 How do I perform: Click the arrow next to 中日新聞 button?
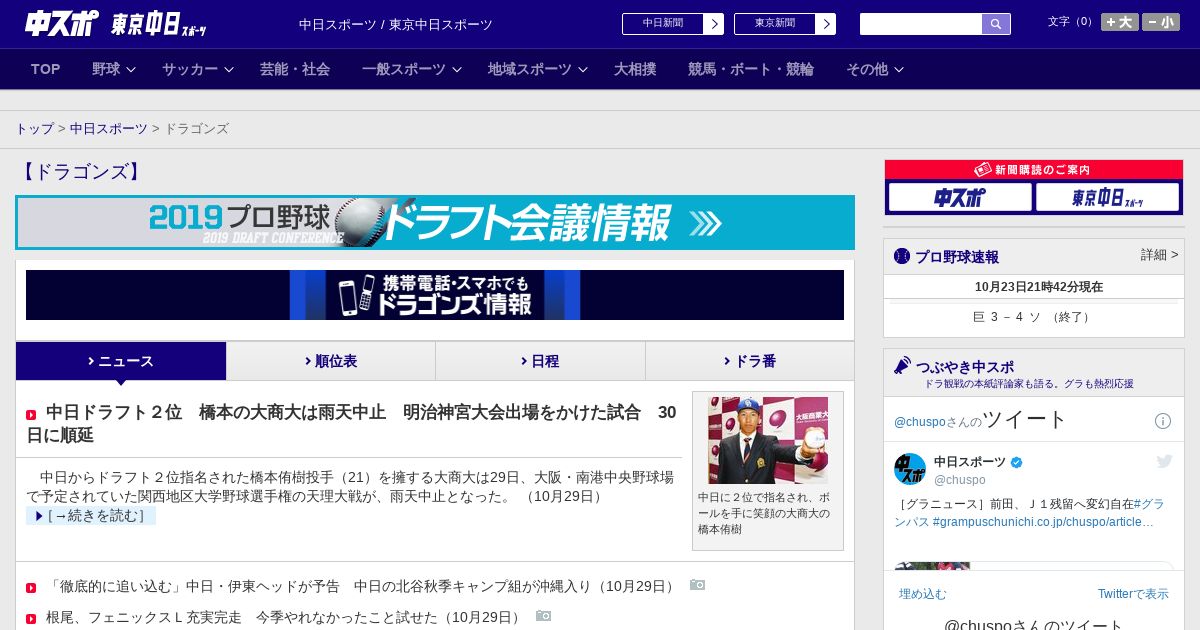(x=713, y=24)
